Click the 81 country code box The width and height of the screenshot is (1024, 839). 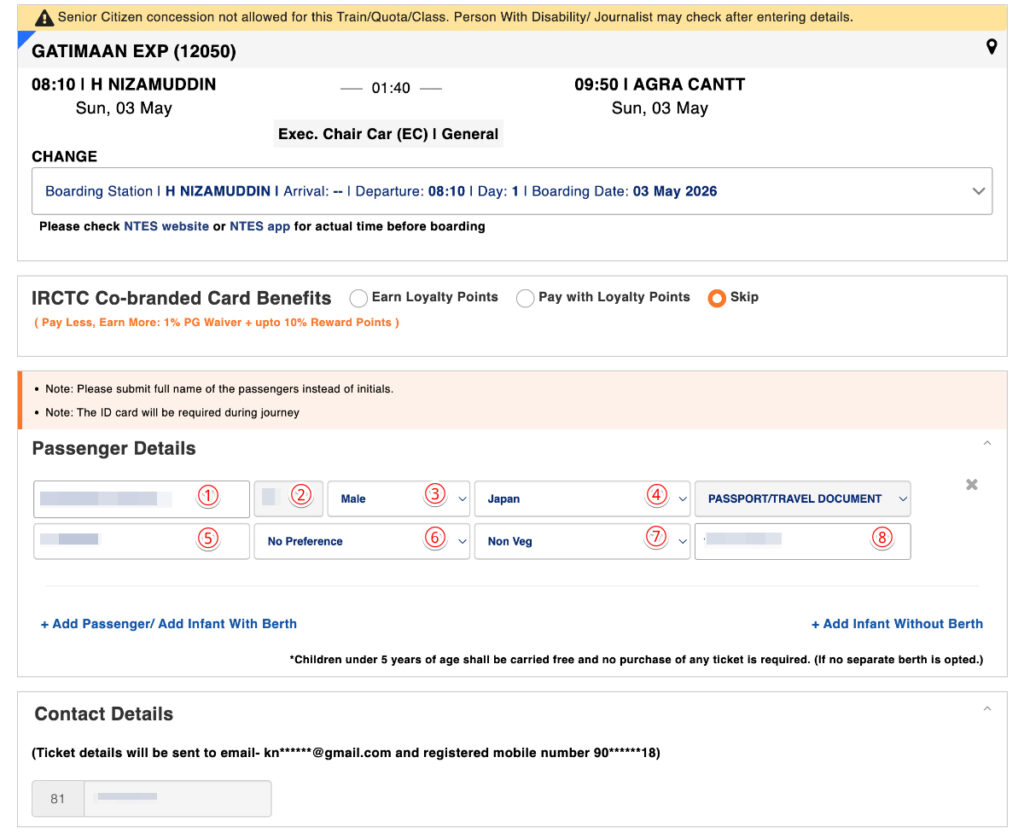pyautogui.click(x=58, y=799)
